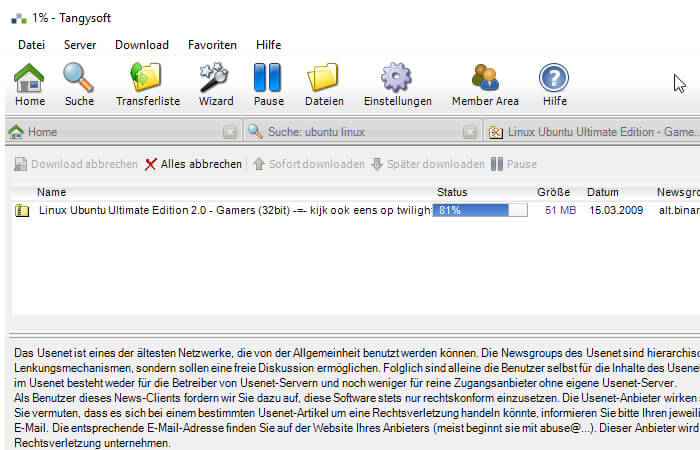The image size is (700, 450).
Task: Open Einstellungen gear settings
Action: pyautogui.click(x=397, y=85)
